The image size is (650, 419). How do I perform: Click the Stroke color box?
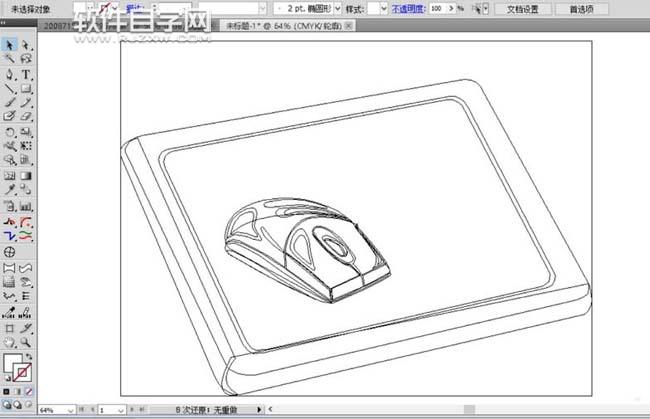22,372
